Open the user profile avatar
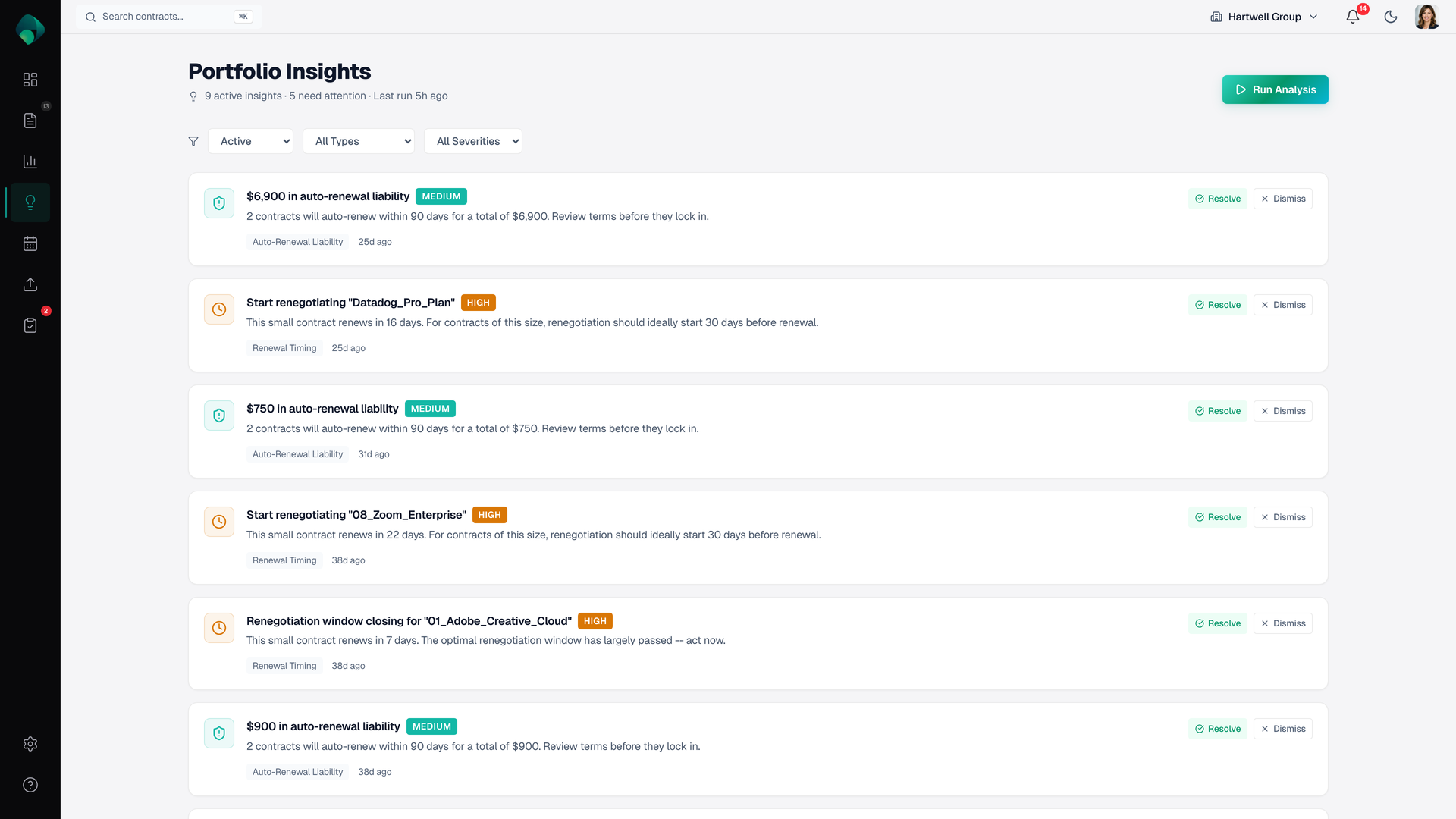This screenshot has height=819, width=1456. point(1426,17)
